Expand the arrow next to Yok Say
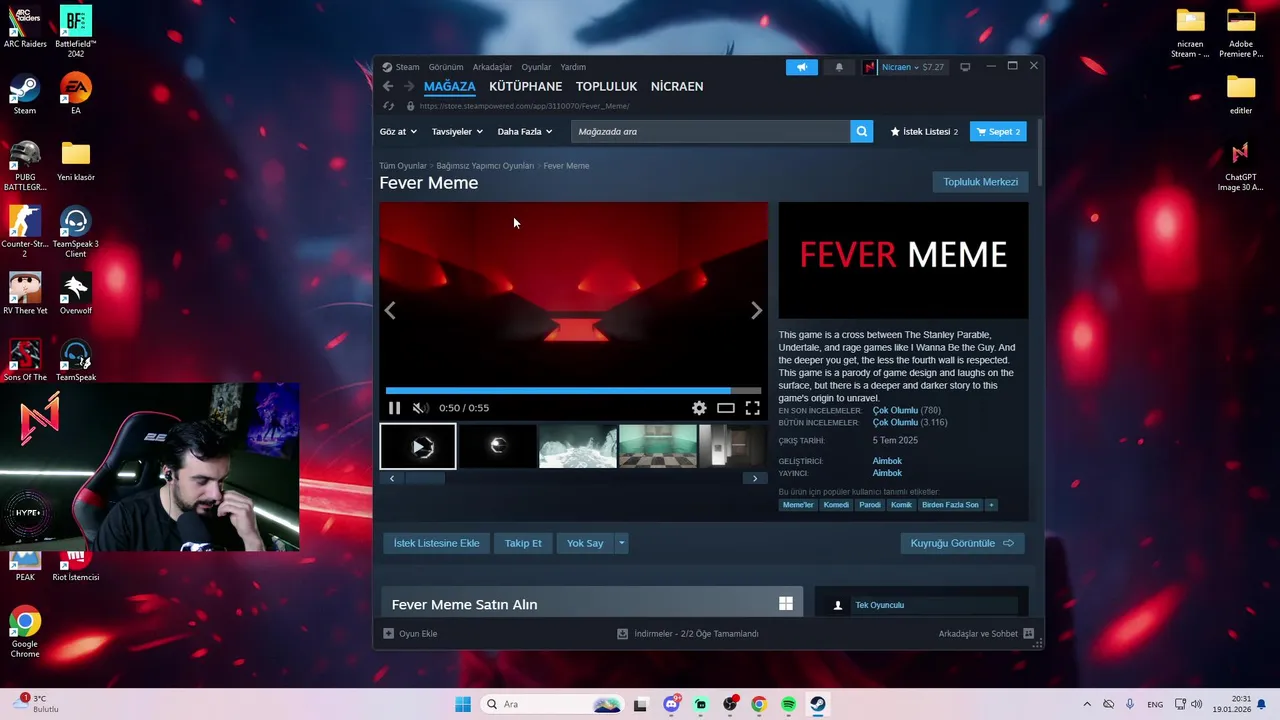The height and width of the screenshot is (720, 1280). pos(621,543)
